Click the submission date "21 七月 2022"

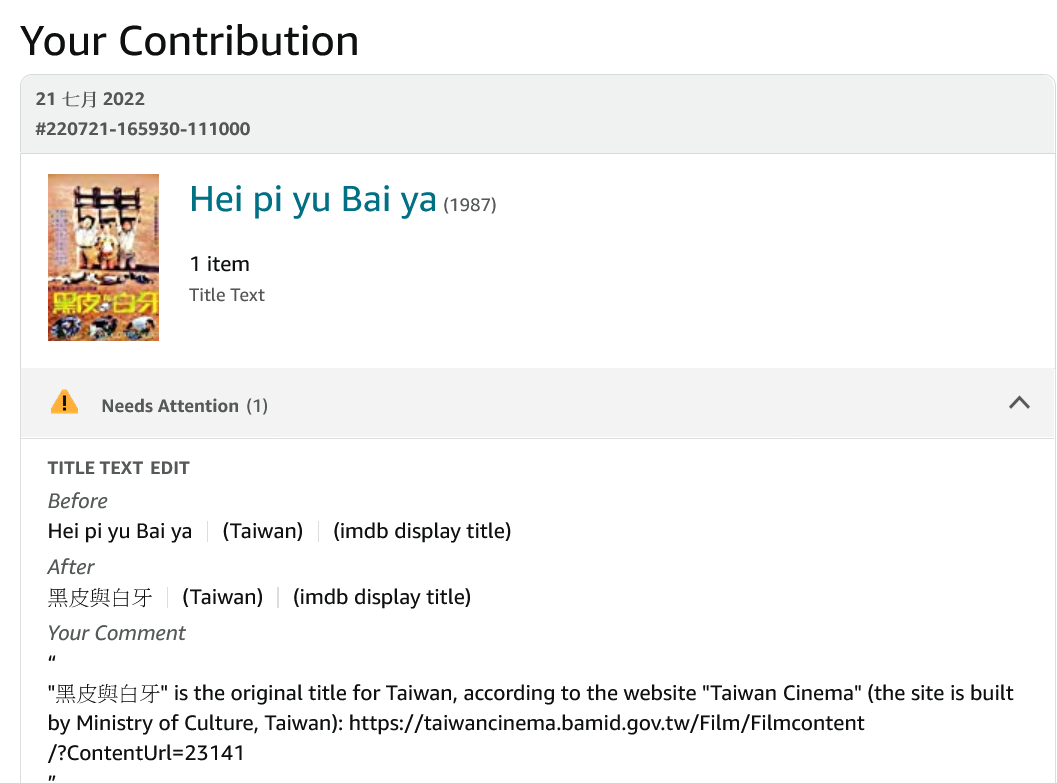pos(90,99)
